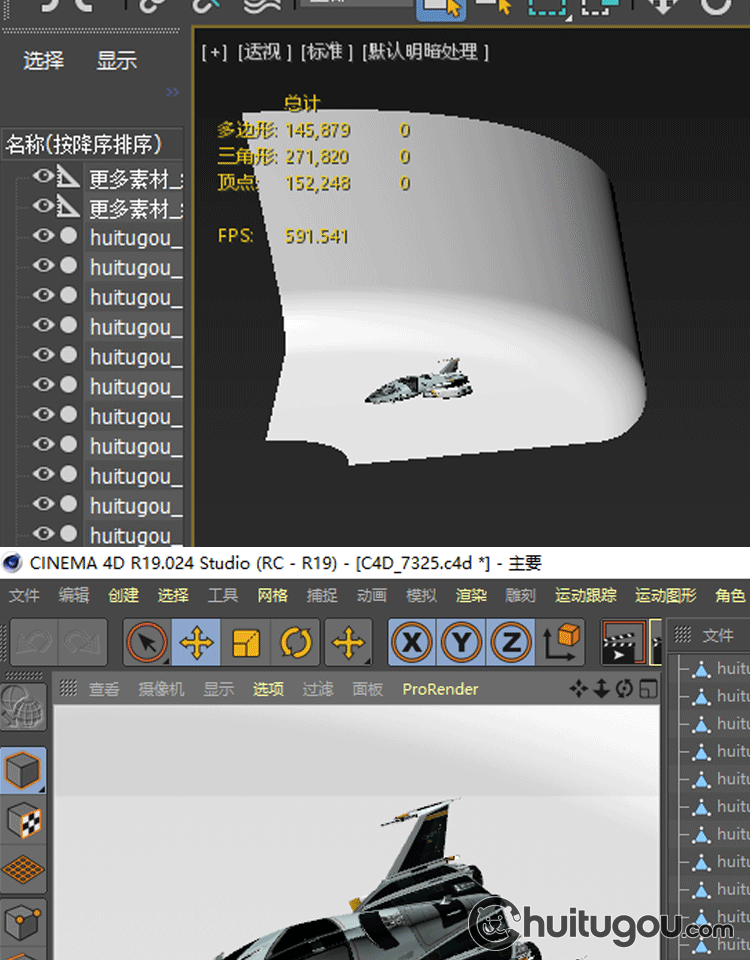Activate the highlighted Move tool in Cinema 4D toolbar
Viewport: 750px width, 960px height.
pyautogui.click(x=196, y=642)
